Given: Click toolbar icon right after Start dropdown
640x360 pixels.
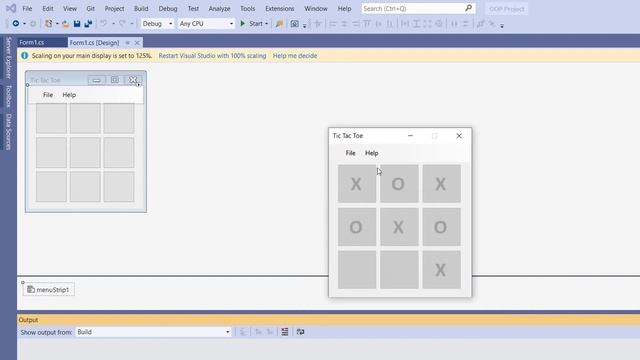Looking at the screenshot, I should [279, 24].
